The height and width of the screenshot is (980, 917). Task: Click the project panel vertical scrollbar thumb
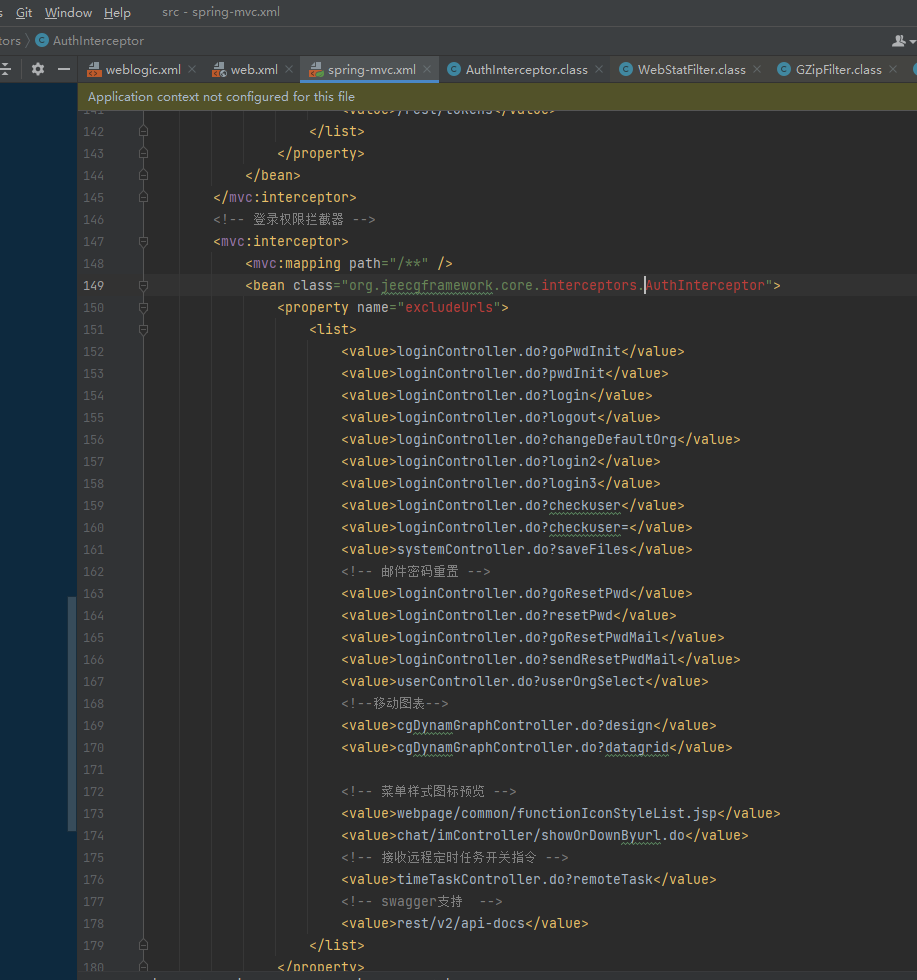[x=71, y=713]
